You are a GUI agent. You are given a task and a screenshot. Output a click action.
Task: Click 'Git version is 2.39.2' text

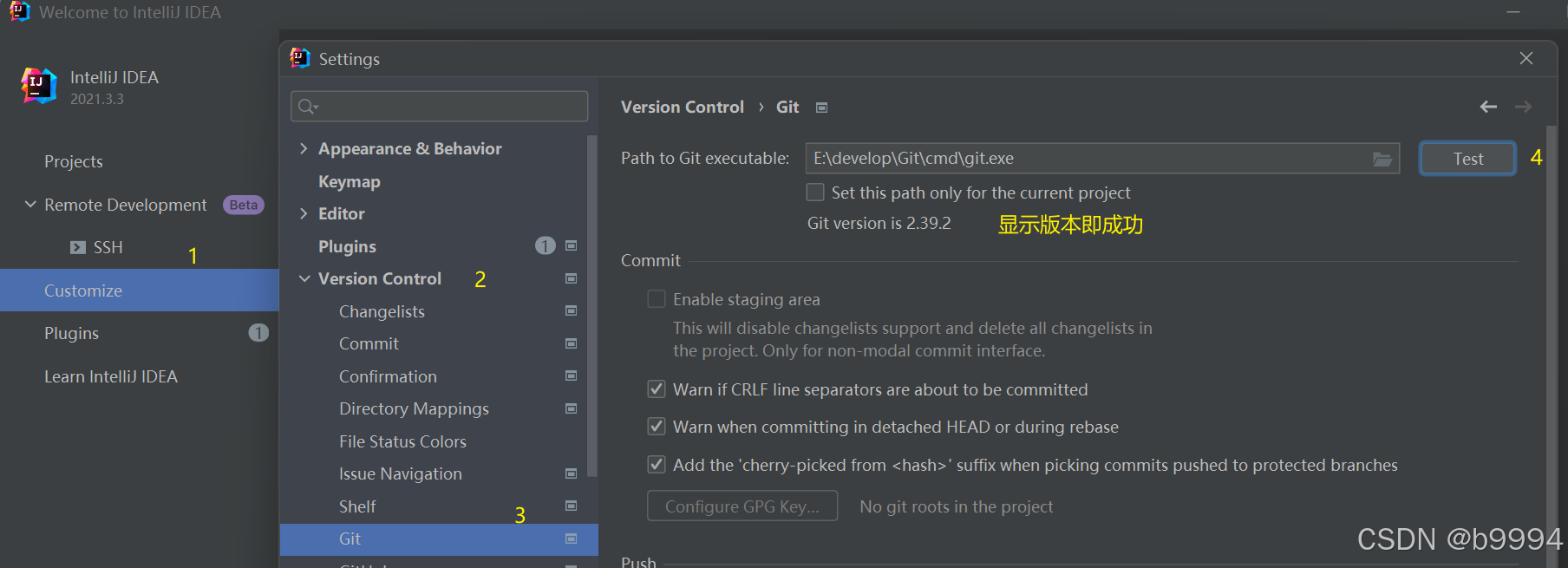coord(879,223)
